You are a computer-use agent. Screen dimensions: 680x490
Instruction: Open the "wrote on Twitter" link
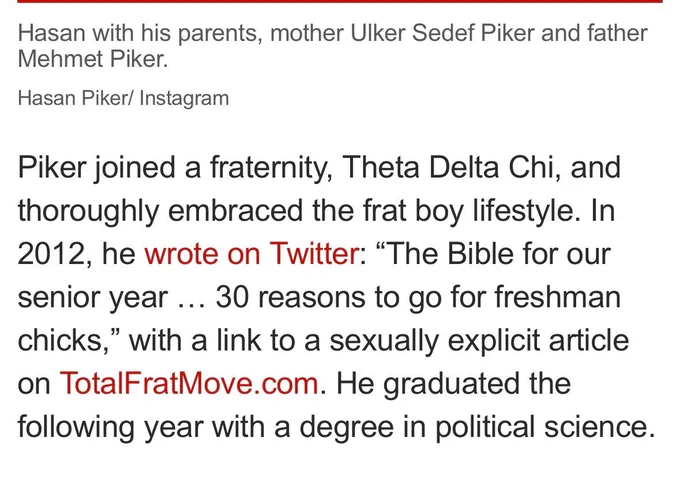click(x=251, y=254)
